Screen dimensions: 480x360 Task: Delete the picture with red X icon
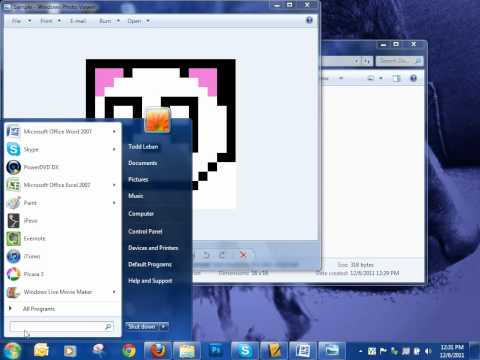[243, 255]
